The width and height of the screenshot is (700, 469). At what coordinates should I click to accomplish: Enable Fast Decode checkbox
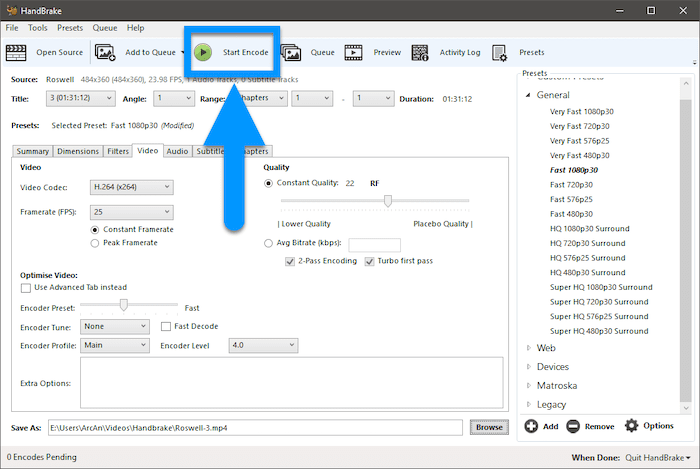pos(166,327)
